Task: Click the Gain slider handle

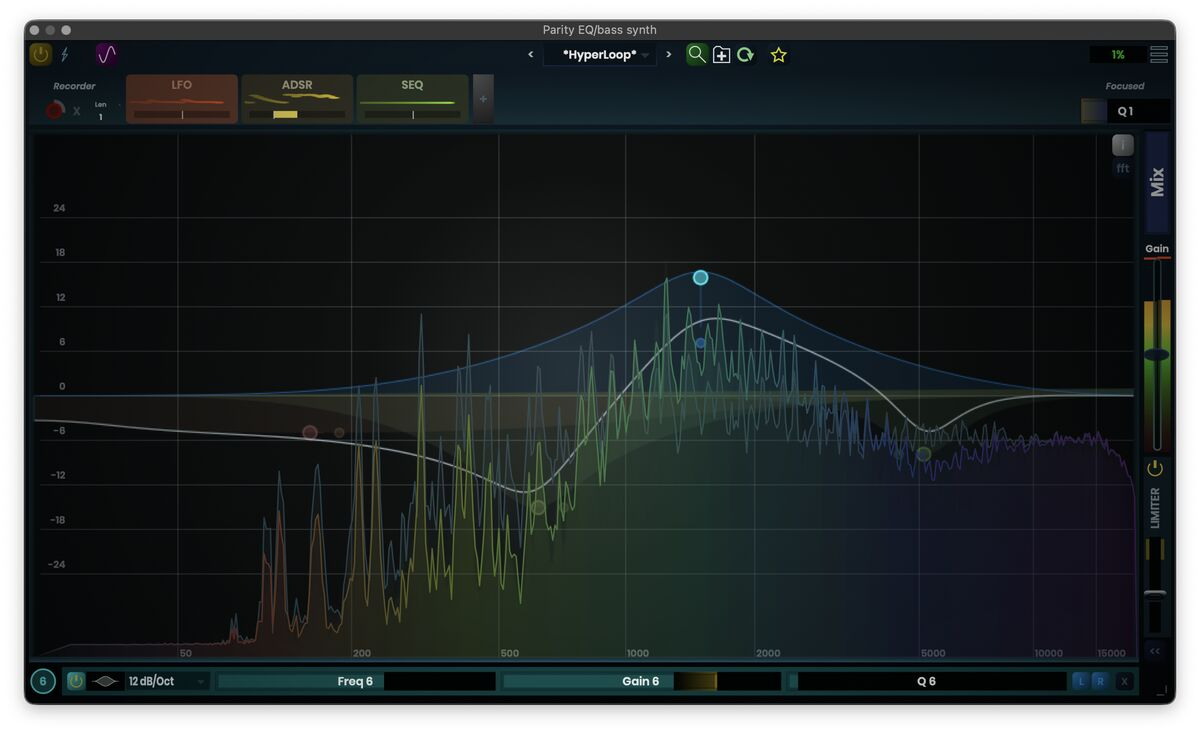Action: (1156, 355)
